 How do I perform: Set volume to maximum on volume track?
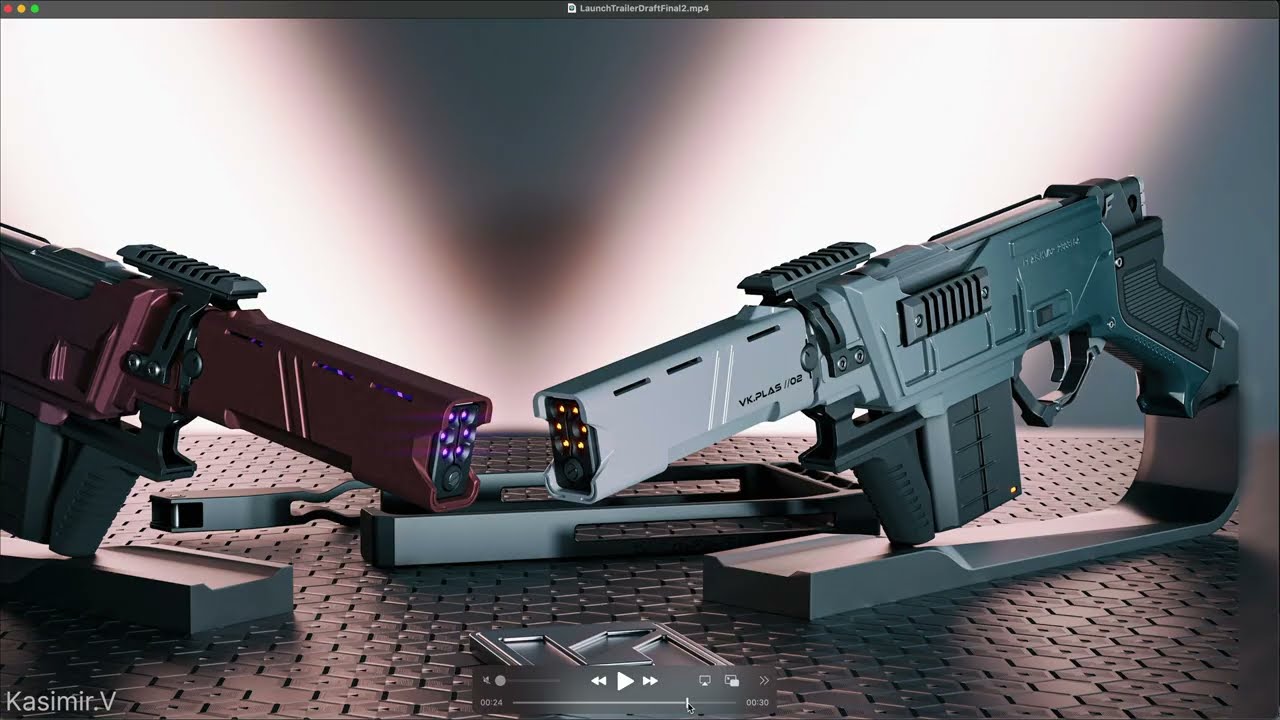click(x=558, y=681)
